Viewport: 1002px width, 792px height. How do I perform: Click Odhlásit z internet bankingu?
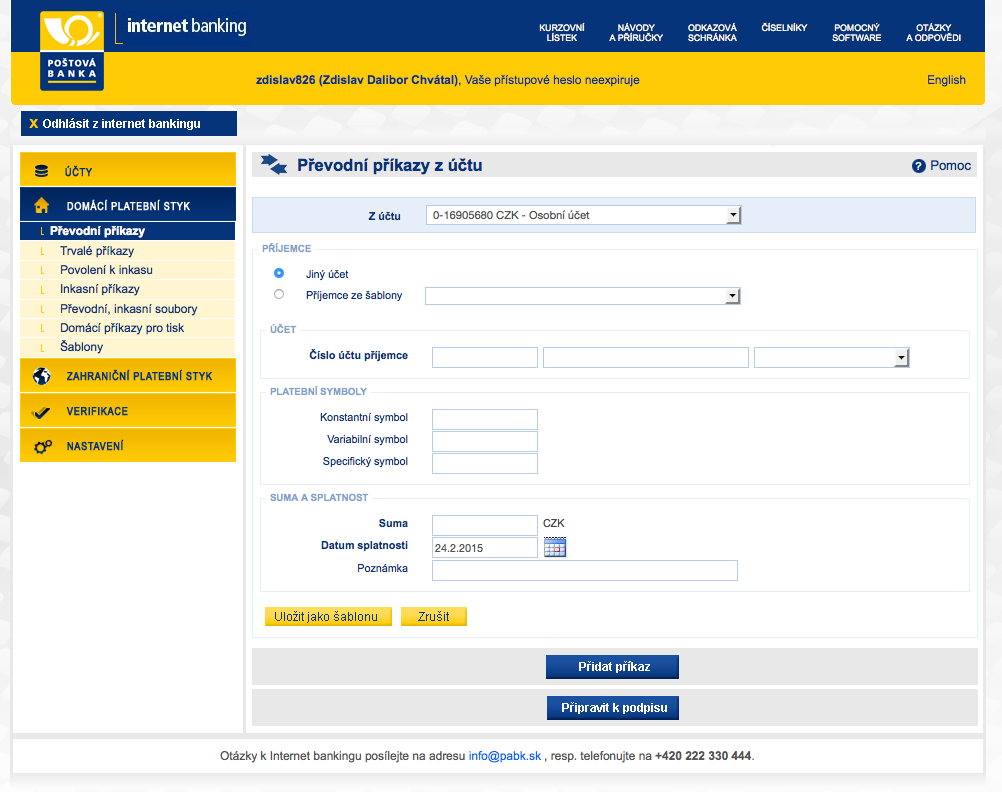tap(129, 123)
